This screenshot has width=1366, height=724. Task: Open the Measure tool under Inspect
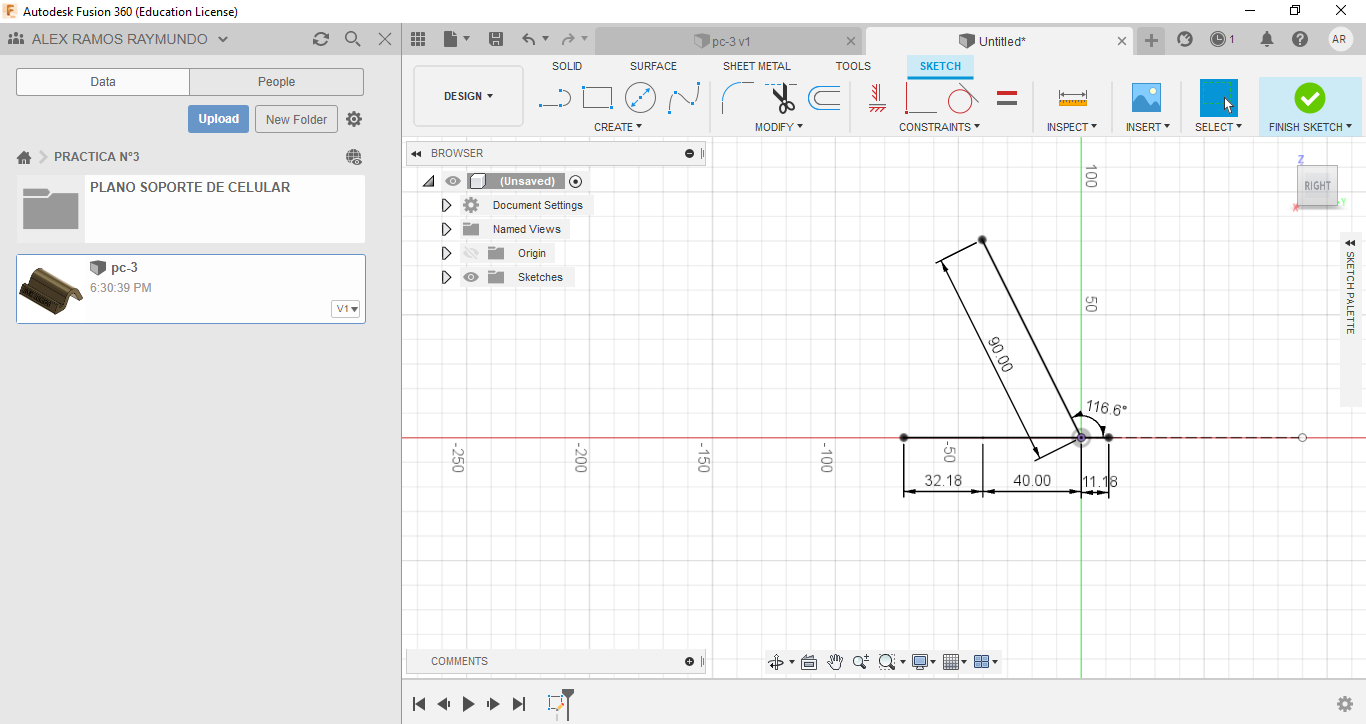tap(1072, 98)
